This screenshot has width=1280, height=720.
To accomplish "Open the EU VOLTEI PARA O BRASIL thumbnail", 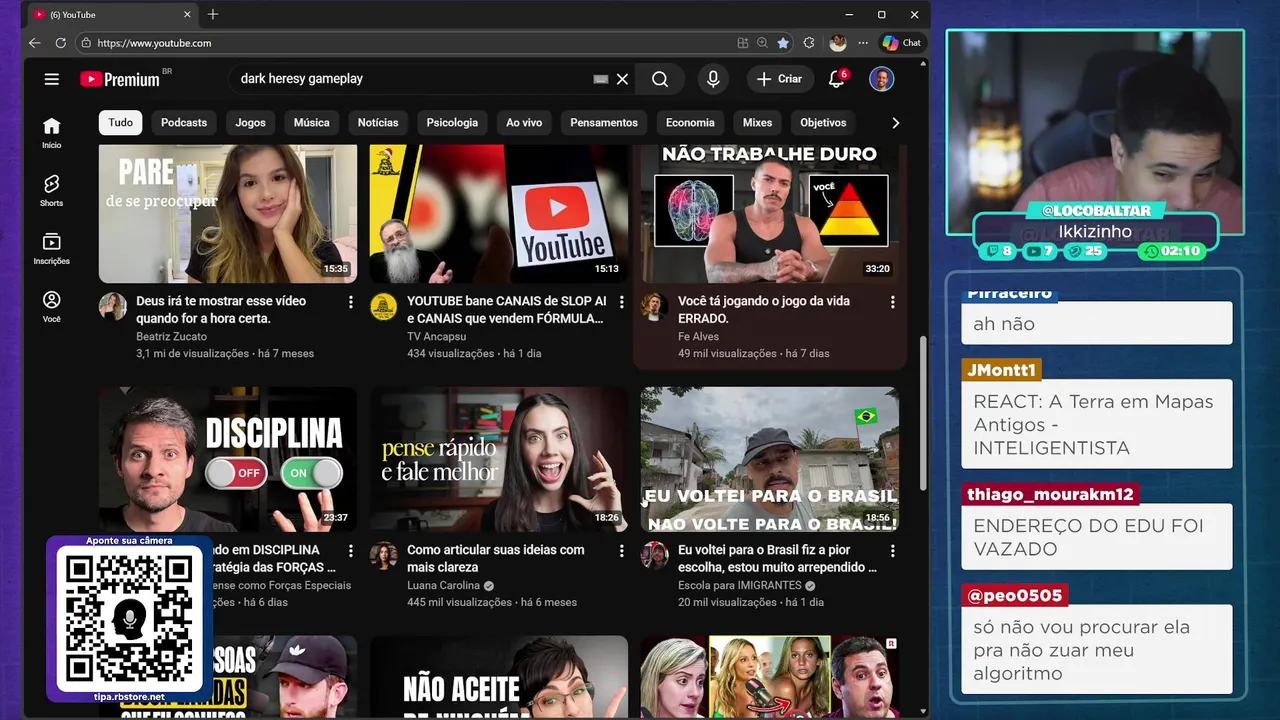I will pos(770,459).
